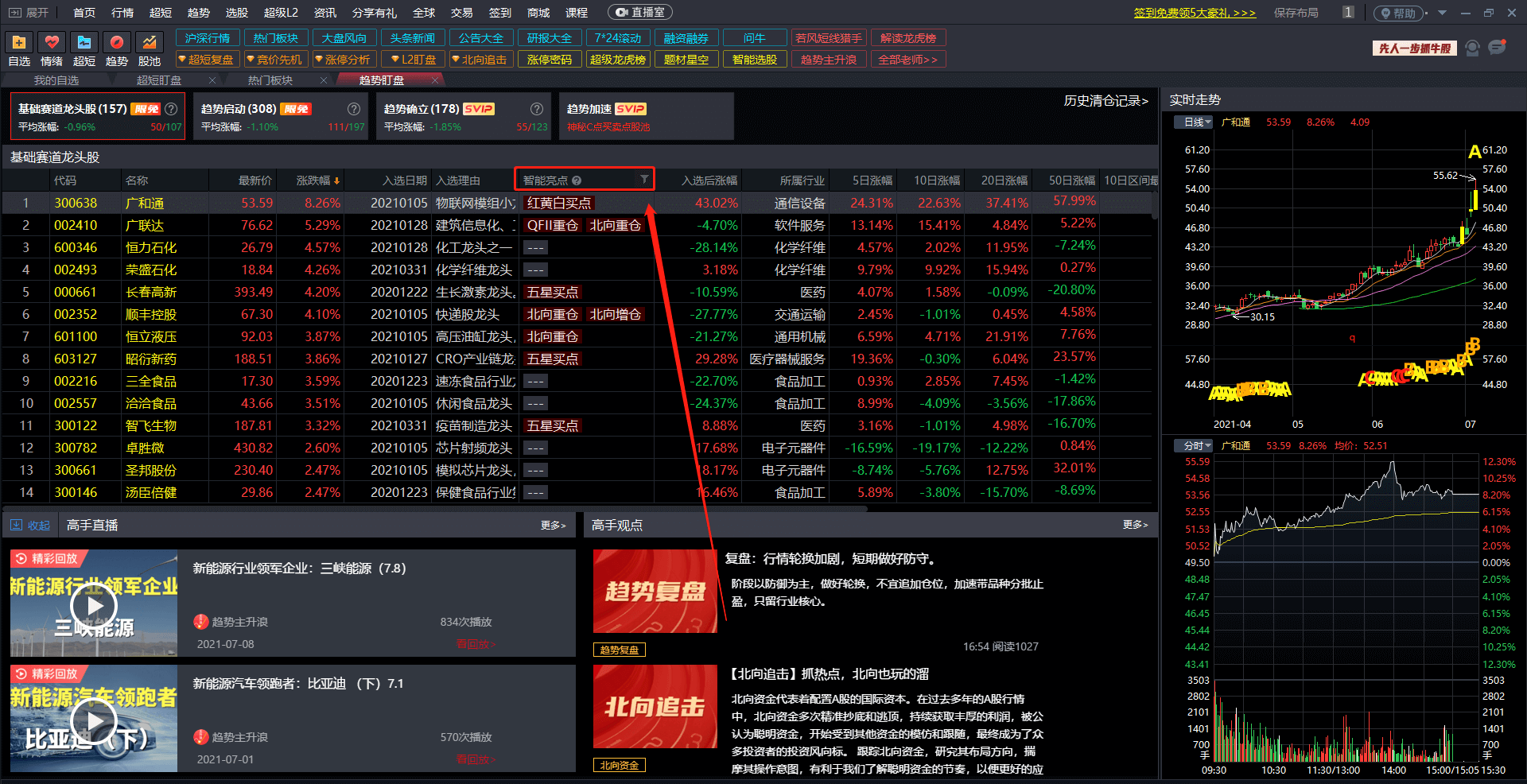Viewport: 1527px width, 784px height.
Task: Open the 北向追击 article thumbnail
Action: click(655, 706)
